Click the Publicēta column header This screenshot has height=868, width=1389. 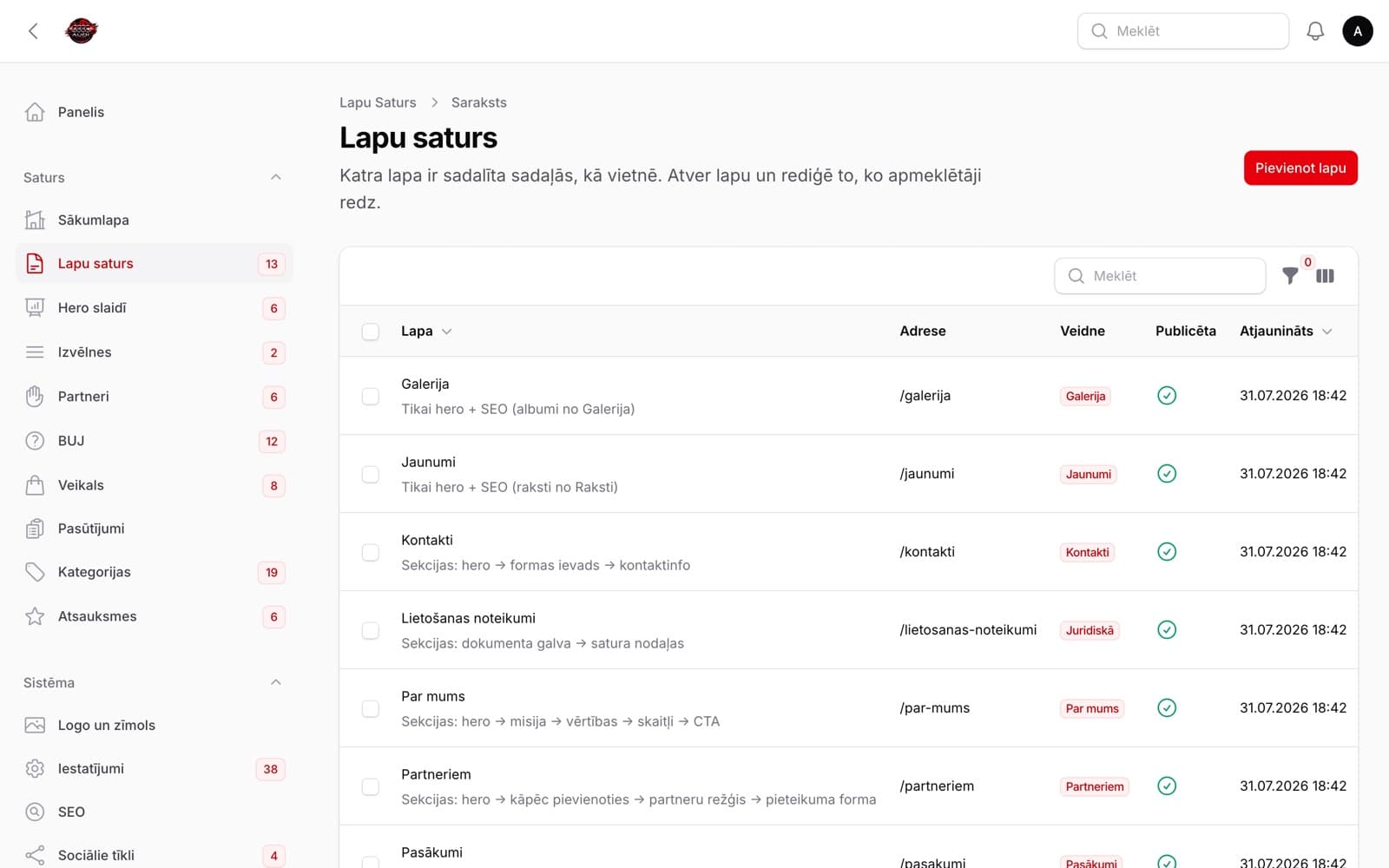[x=1186, y=331]
